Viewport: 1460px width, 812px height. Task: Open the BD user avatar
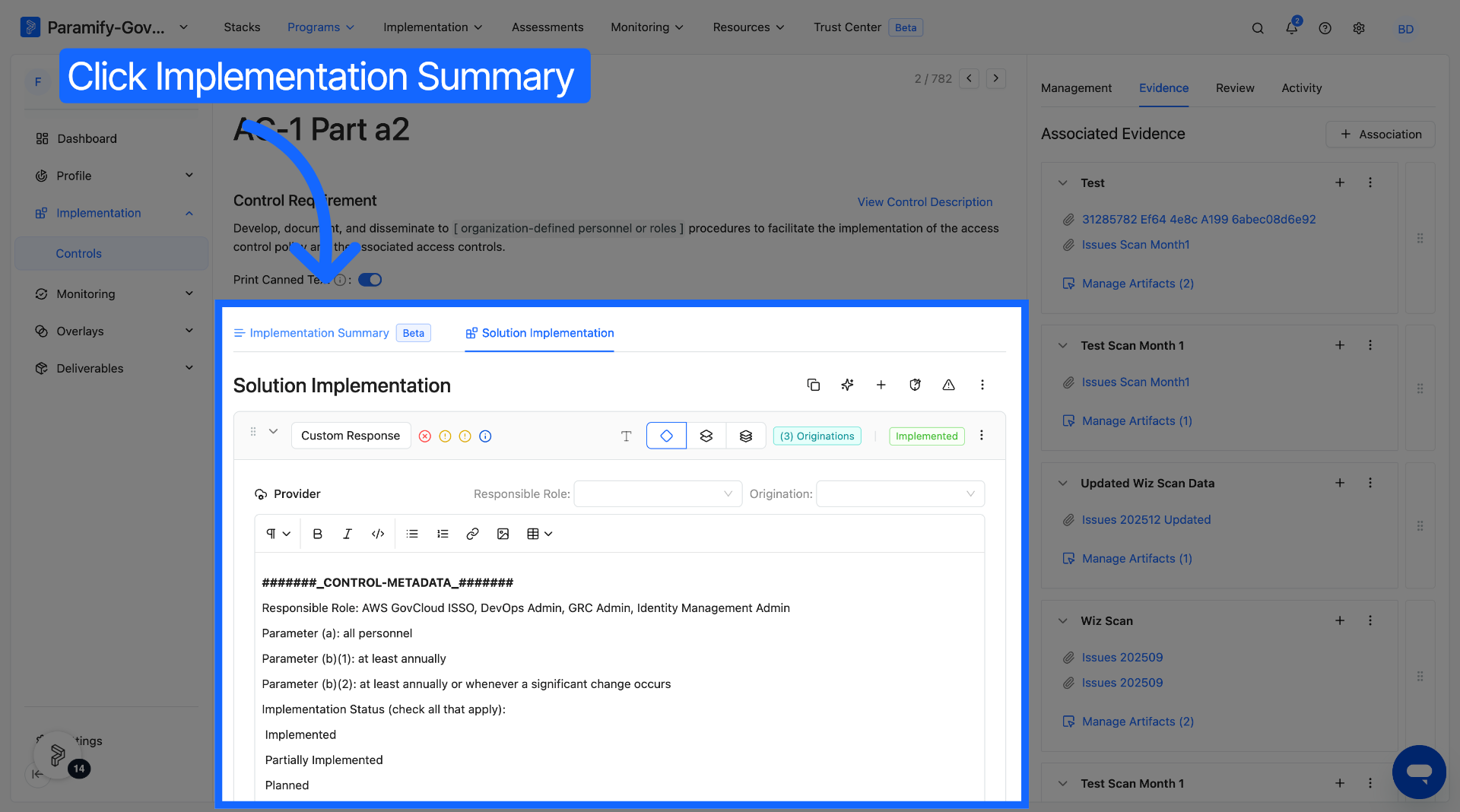(x=1405, y=28)
